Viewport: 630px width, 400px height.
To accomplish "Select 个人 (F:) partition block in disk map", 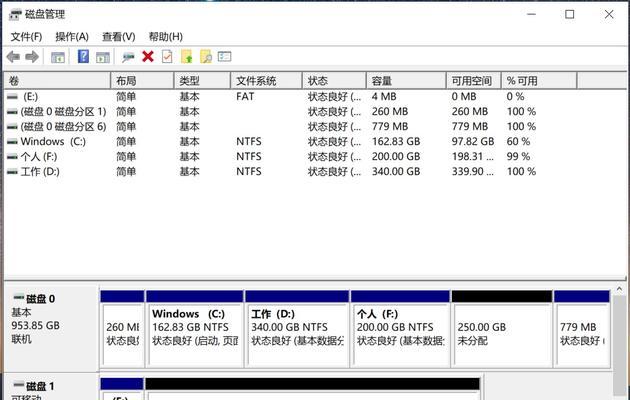I will [400, 329].
